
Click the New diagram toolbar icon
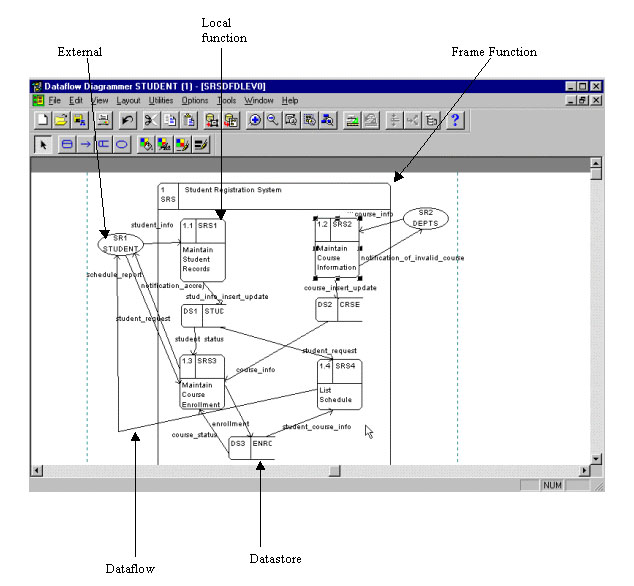coord(42,120)
